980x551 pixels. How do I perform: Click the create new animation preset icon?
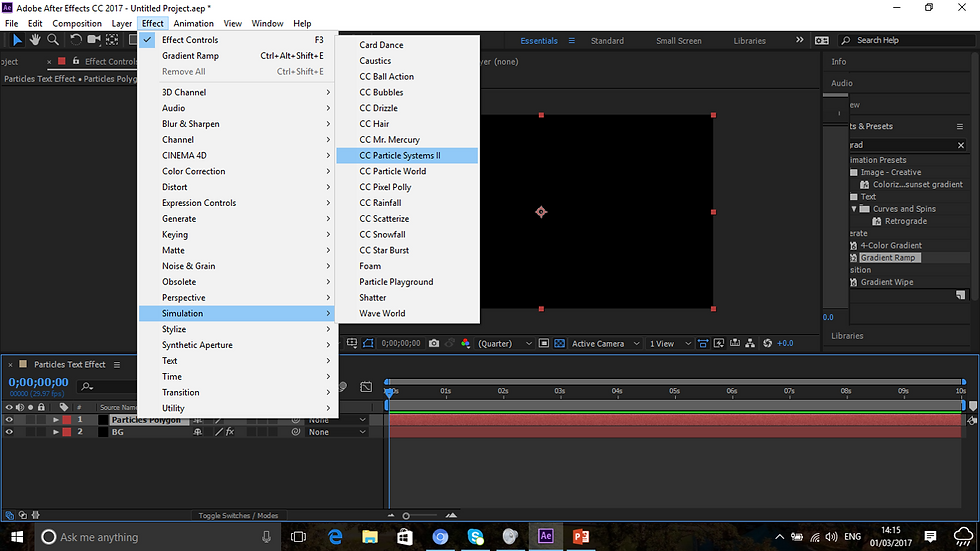click(x=961, y=295)
